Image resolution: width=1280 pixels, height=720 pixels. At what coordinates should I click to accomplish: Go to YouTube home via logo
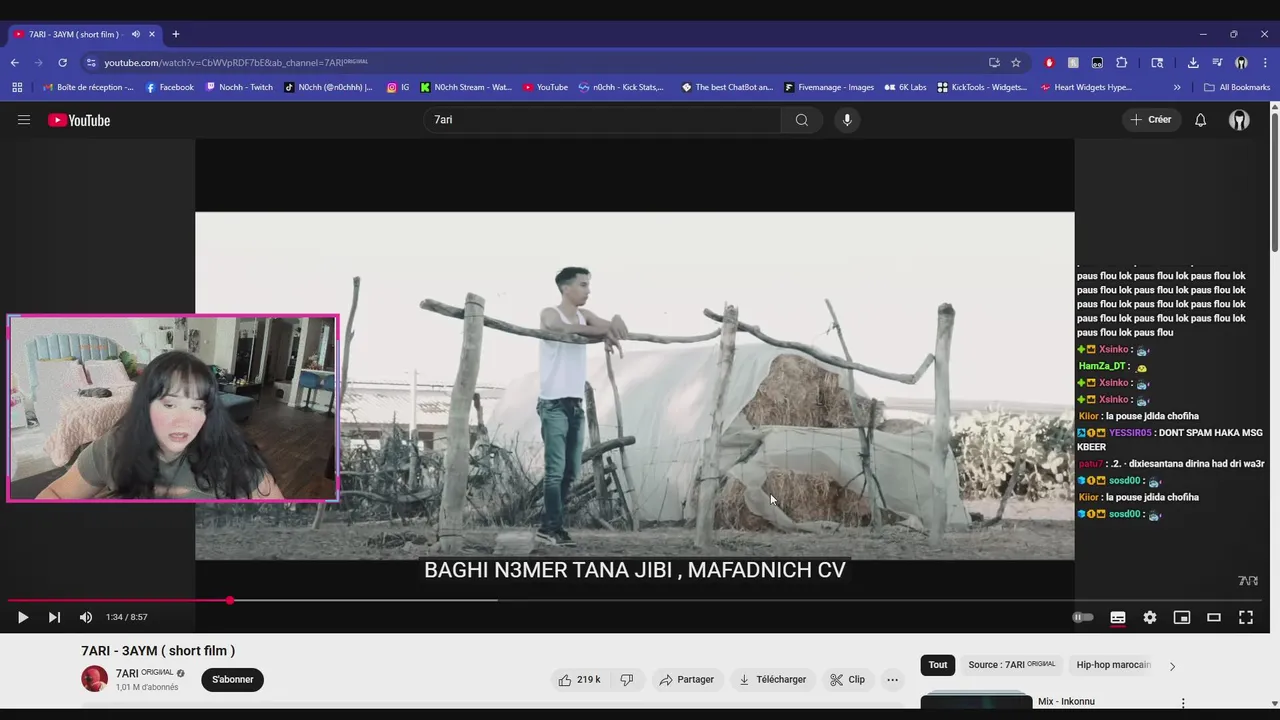[x=79, y=120]
